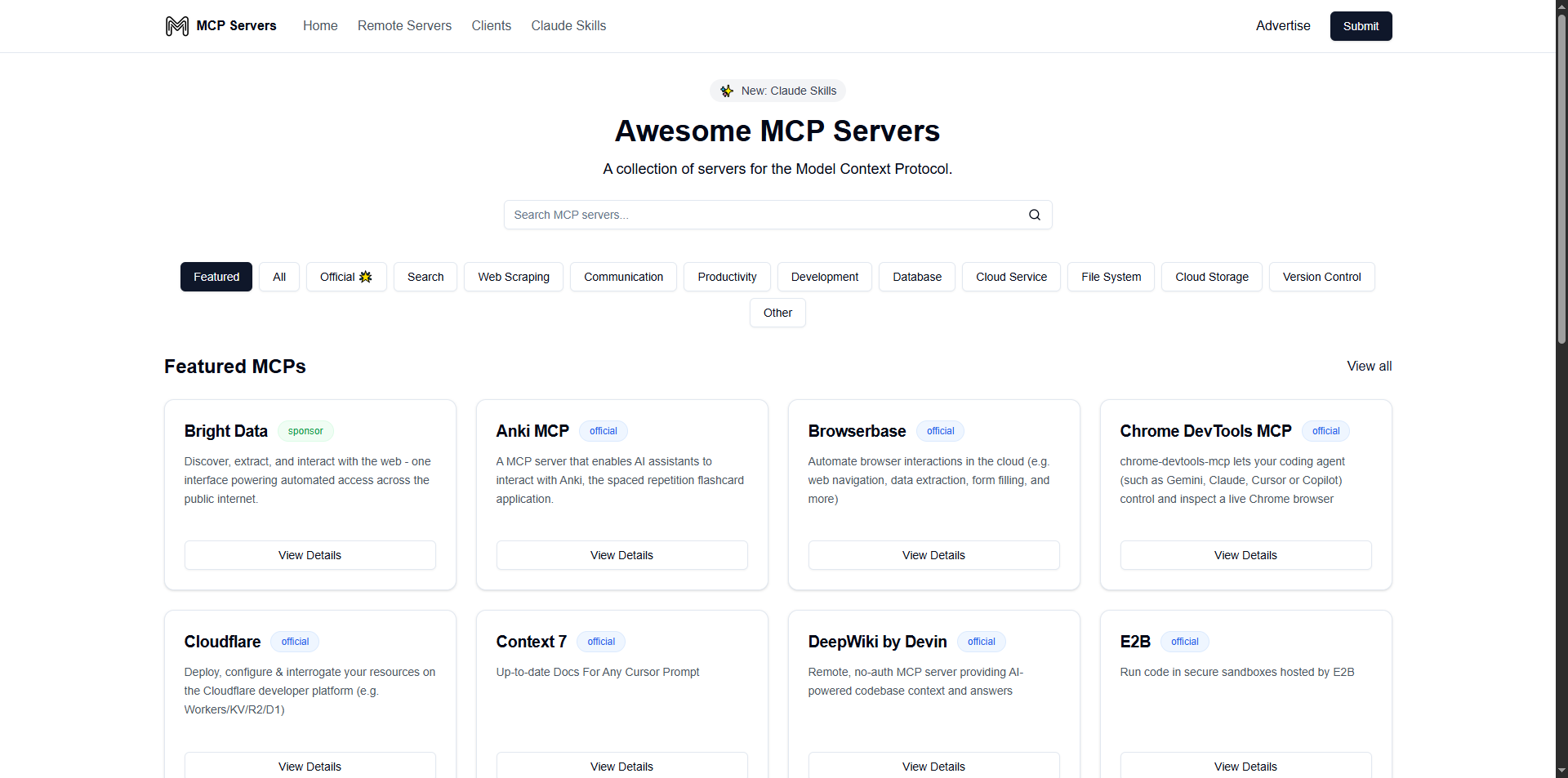The image size is (1568, 778).
Task: Click the MCP Servers logo icon
Action: [176, 26]
